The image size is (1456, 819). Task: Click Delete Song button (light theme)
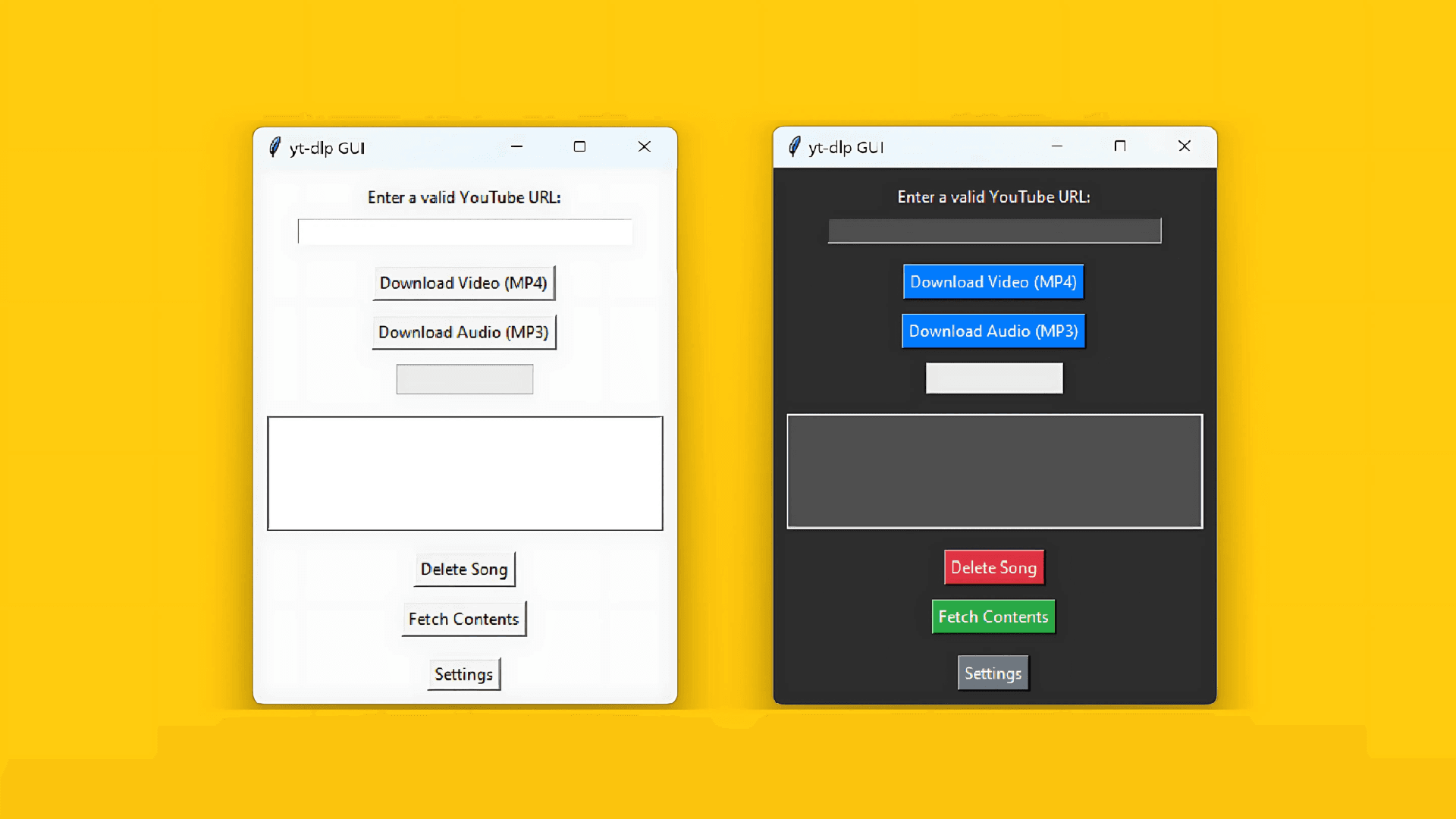coord(463,568)
